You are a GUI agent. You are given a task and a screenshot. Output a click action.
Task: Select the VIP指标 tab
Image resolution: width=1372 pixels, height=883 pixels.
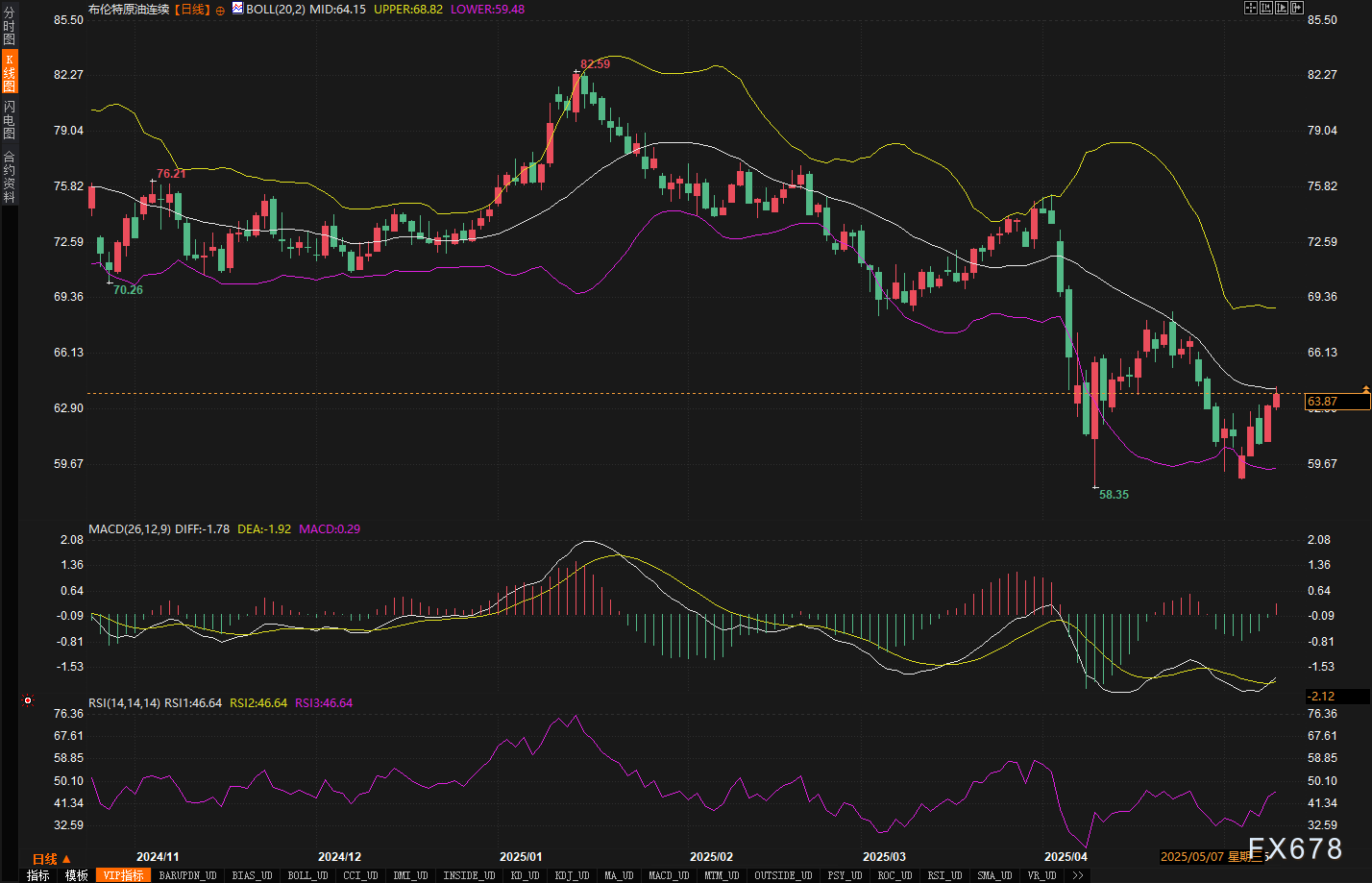coord(123,875)
